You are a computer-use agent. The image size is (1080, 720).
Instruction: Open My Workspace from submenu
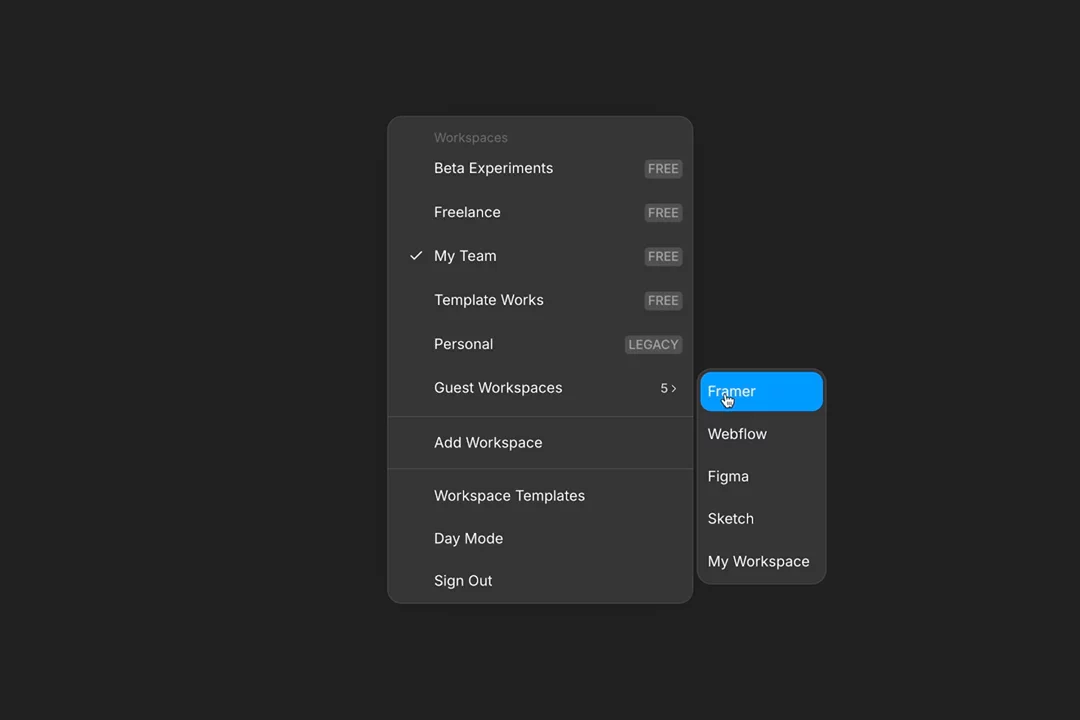pyautogui.click(x=761, y=562)
